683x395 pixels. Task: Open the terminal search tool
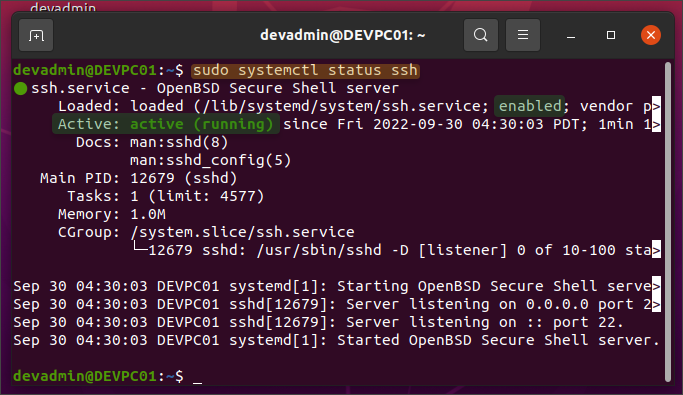[x=481, y=35]
